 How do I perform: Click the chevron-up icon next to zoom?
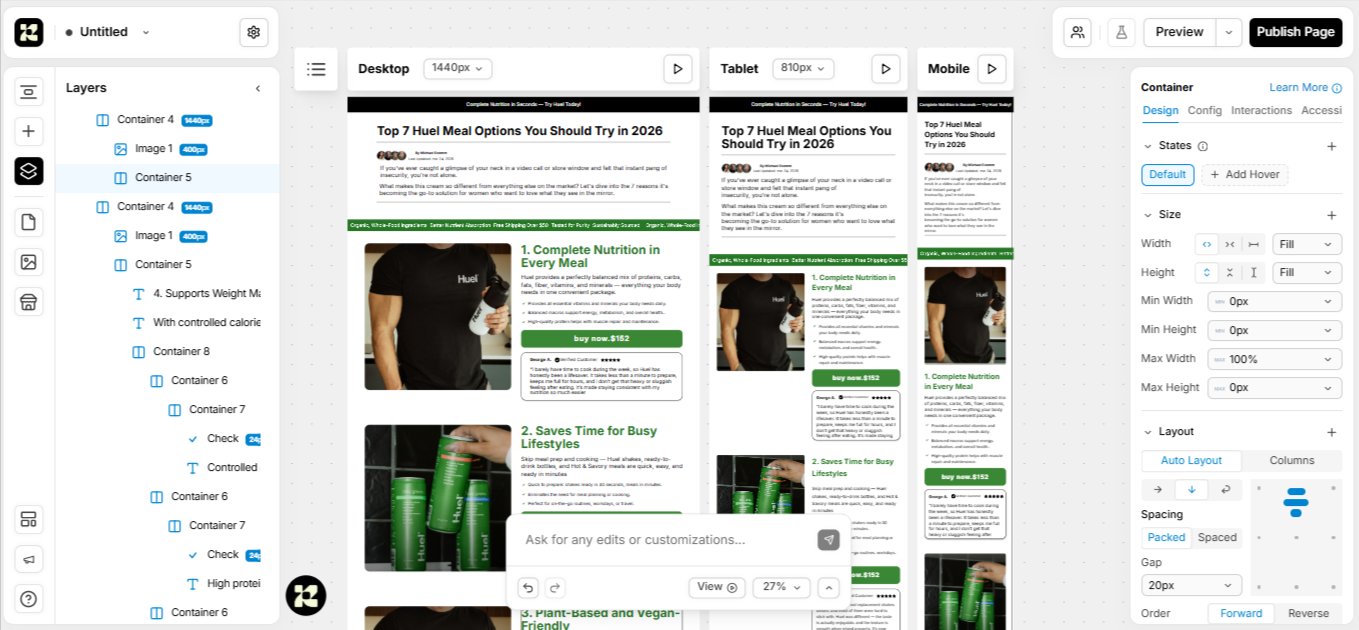[x=828, y=588]
